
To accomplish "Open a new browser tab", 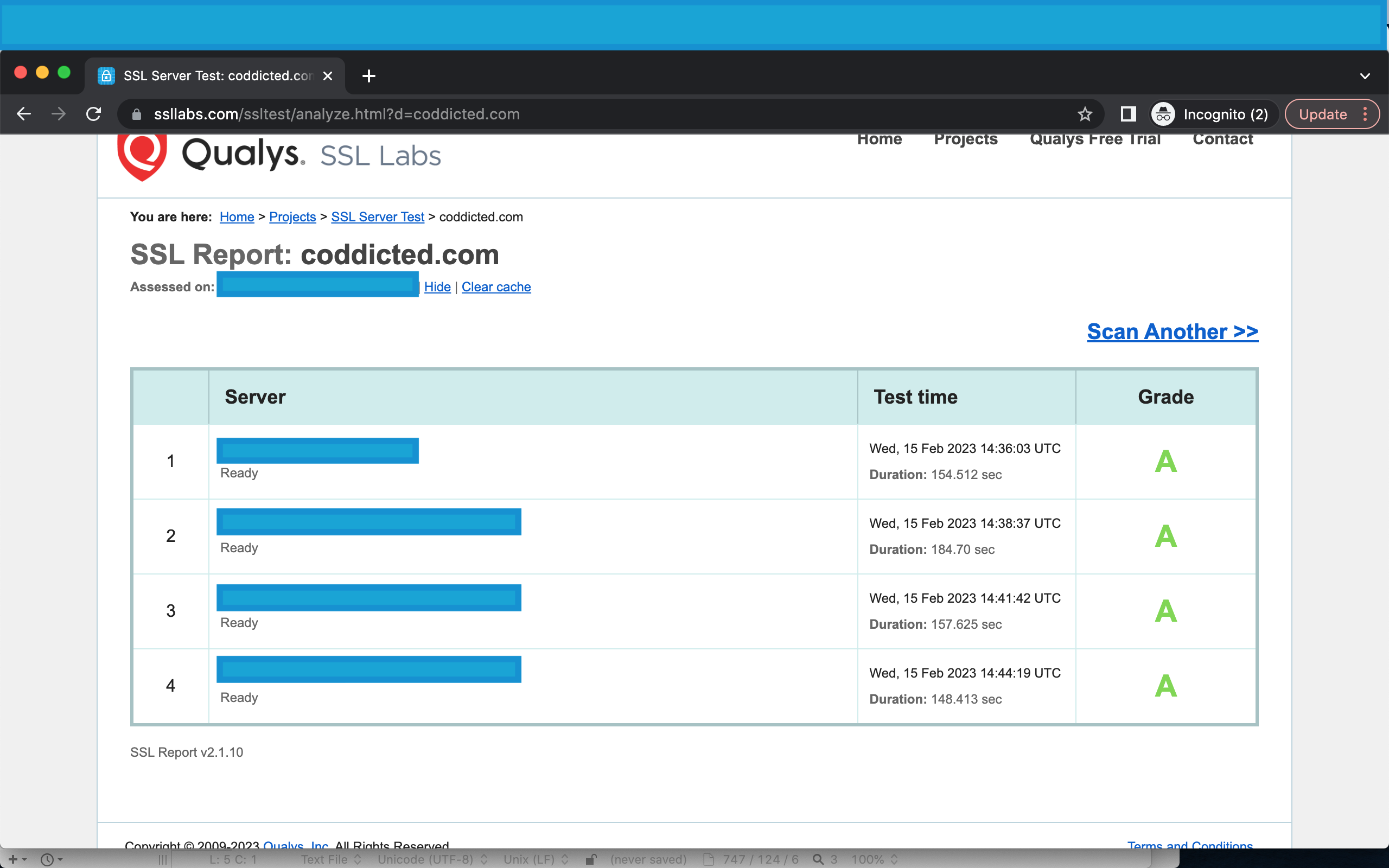I will (x=368, y=76).
